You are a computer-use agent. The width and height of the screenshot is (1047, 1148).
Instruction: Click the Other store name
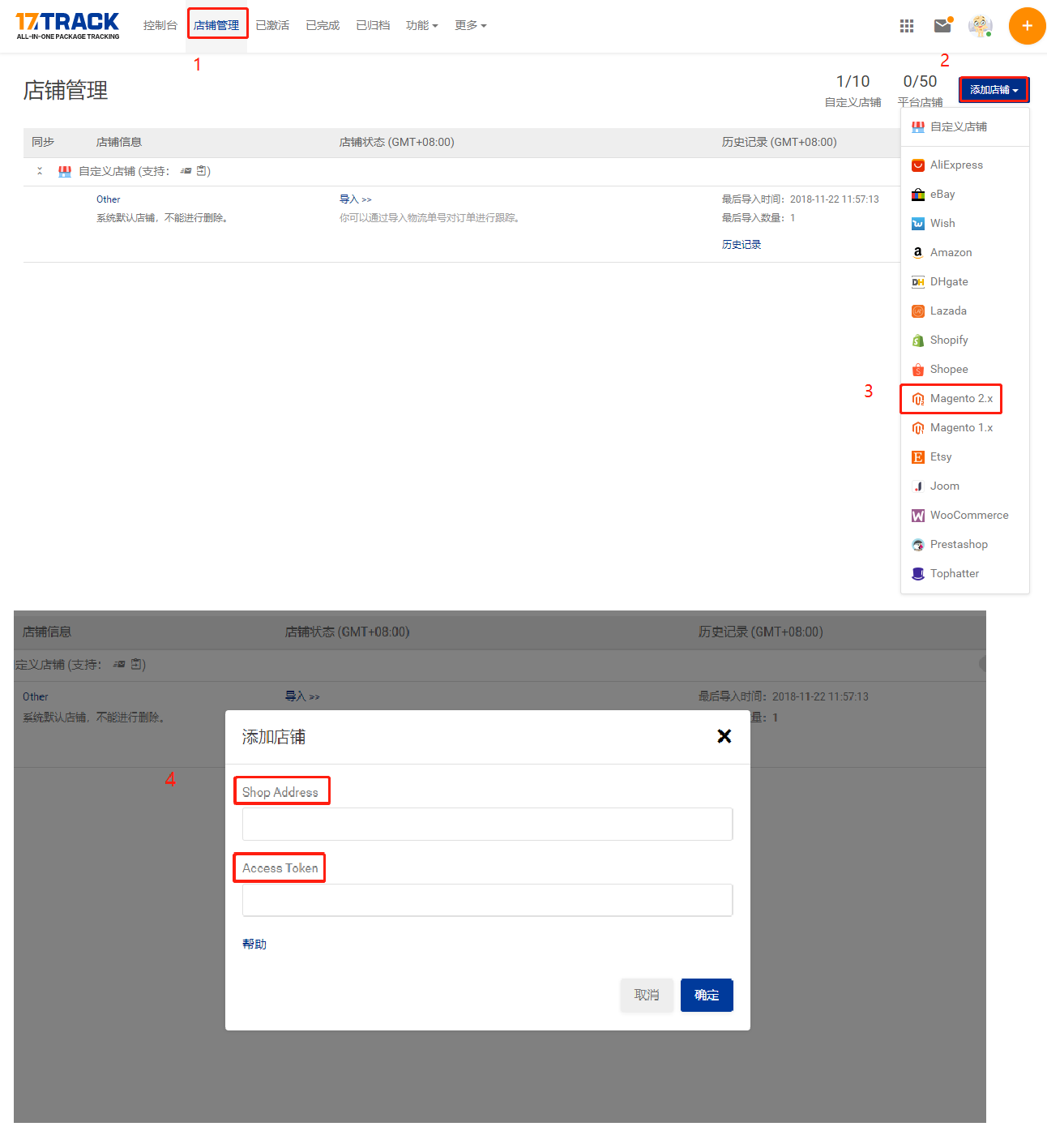coord(109,199)
